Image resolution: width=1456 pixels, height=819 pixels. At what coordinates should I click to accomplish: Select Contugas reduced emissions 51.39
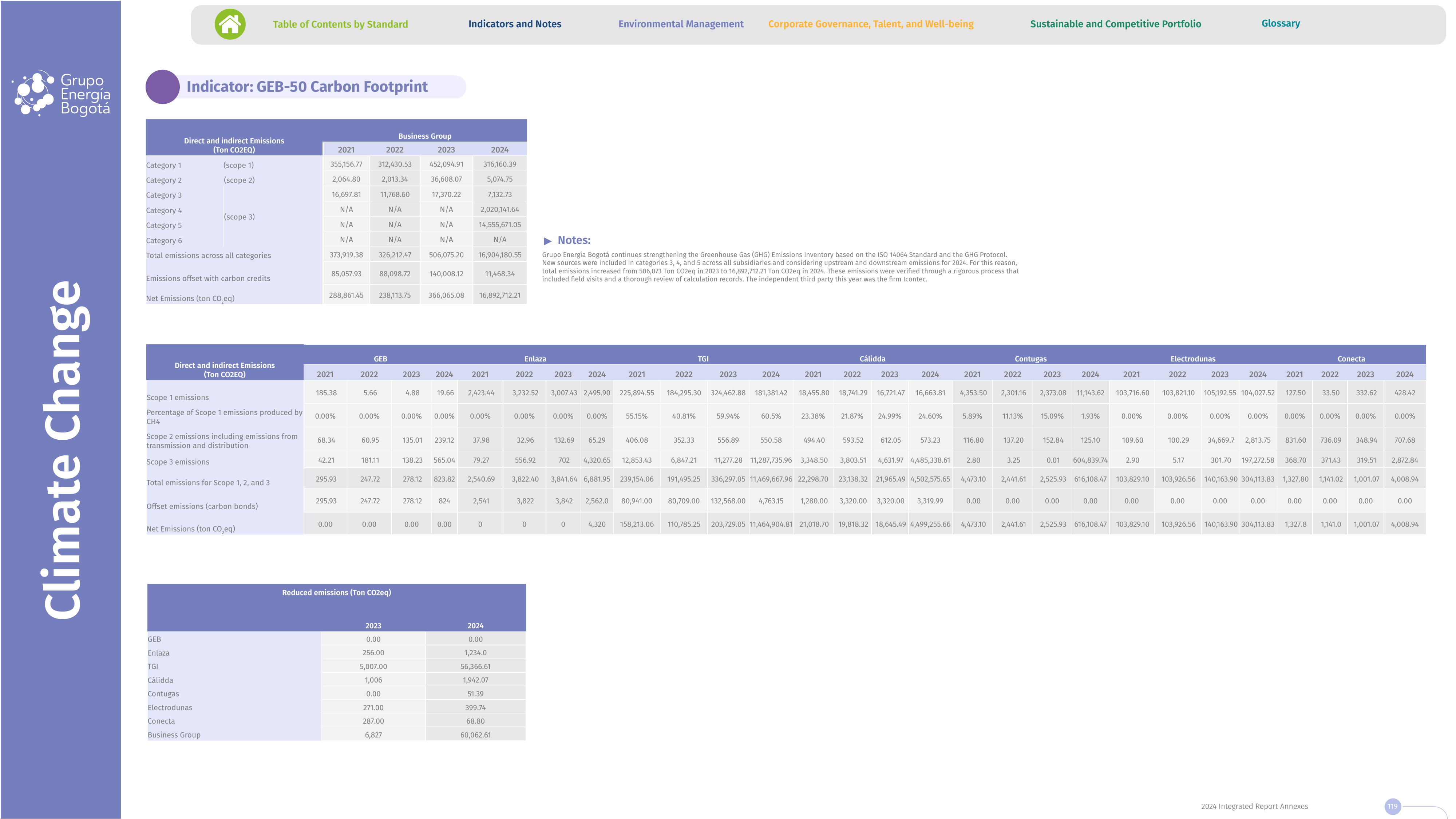[475, 693]
